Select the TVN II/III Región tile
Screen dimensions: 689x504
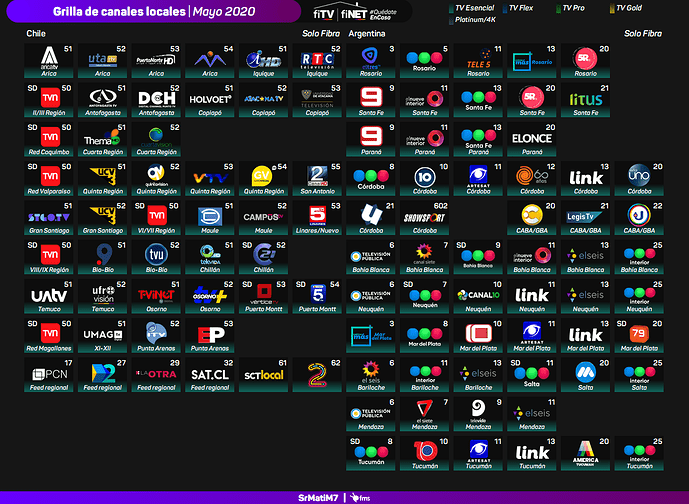coord(49,100)
